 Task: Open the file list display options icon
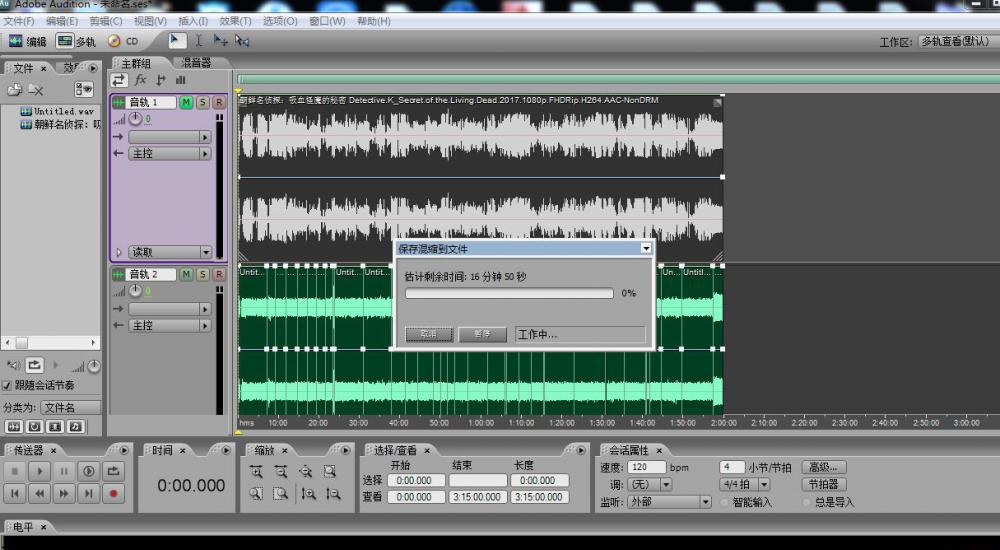(84, 89)
